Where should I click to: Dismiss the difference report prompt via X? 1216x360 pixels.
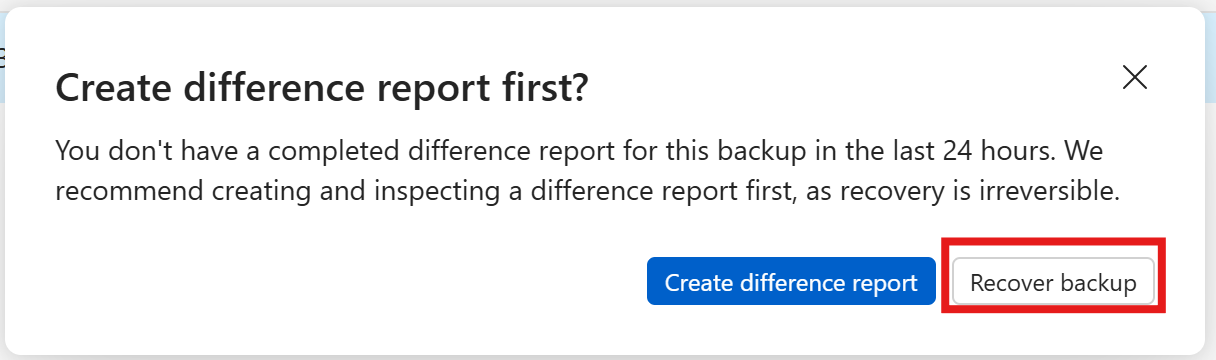(x=1134, y=78)
